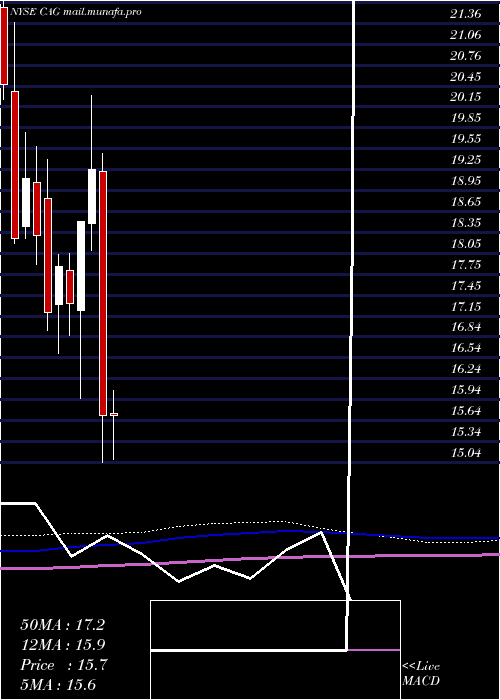The image size is (500, 700).
Task: Select the 17.75 price axis label
Action: [466, 265]
